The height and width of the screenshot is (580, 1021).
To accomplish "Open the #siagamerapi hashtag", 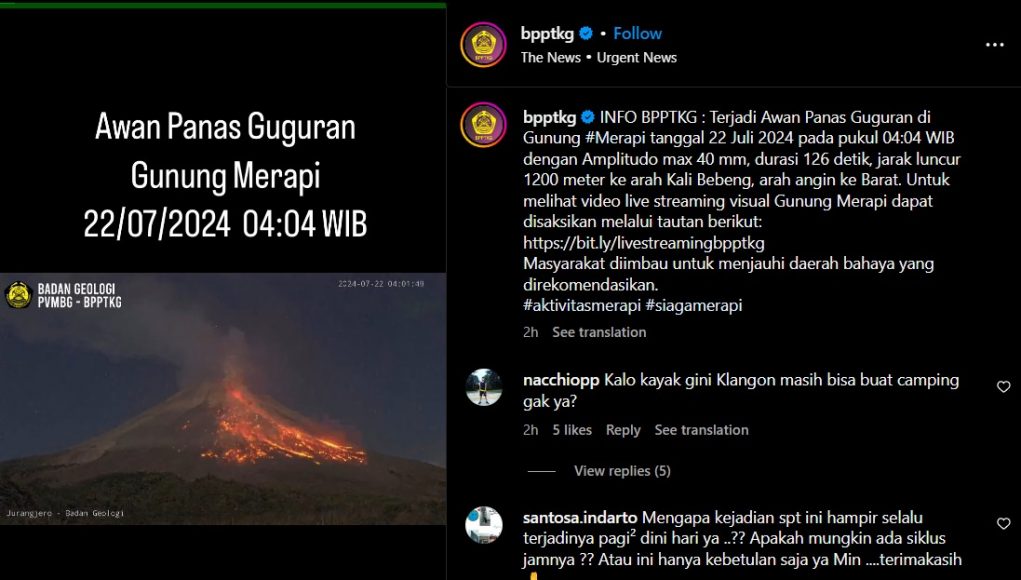I will pos(694,305).
